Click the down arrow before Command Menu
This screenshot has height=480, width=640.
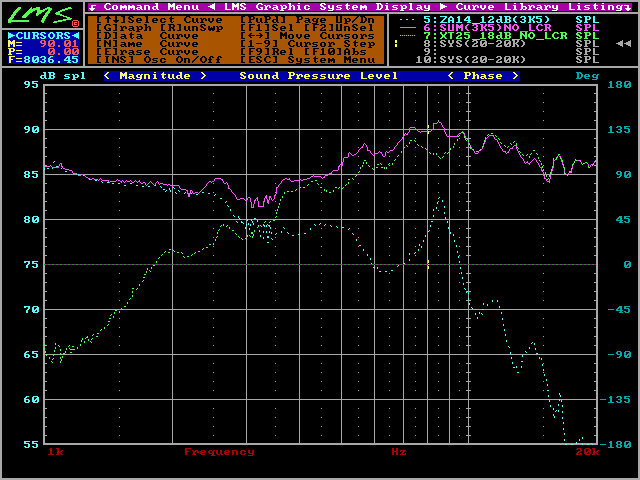[93, 7]
